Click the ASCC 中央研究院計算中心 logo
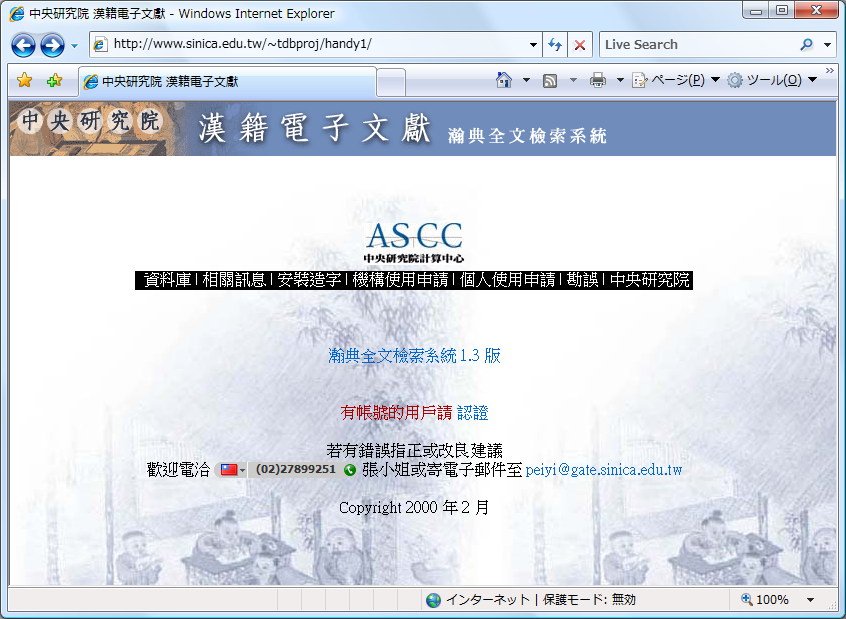This screenshot has height=619, width=846. pyautogui.click(x=414, y=242)
